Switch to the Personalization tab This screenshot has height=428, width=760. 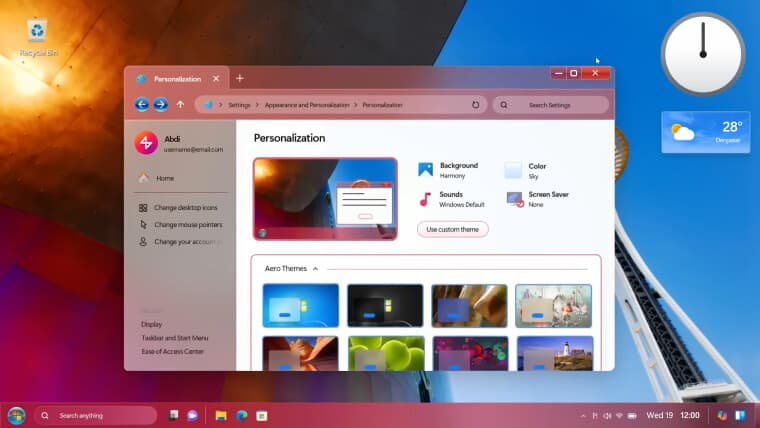click(x=177, y=79)
